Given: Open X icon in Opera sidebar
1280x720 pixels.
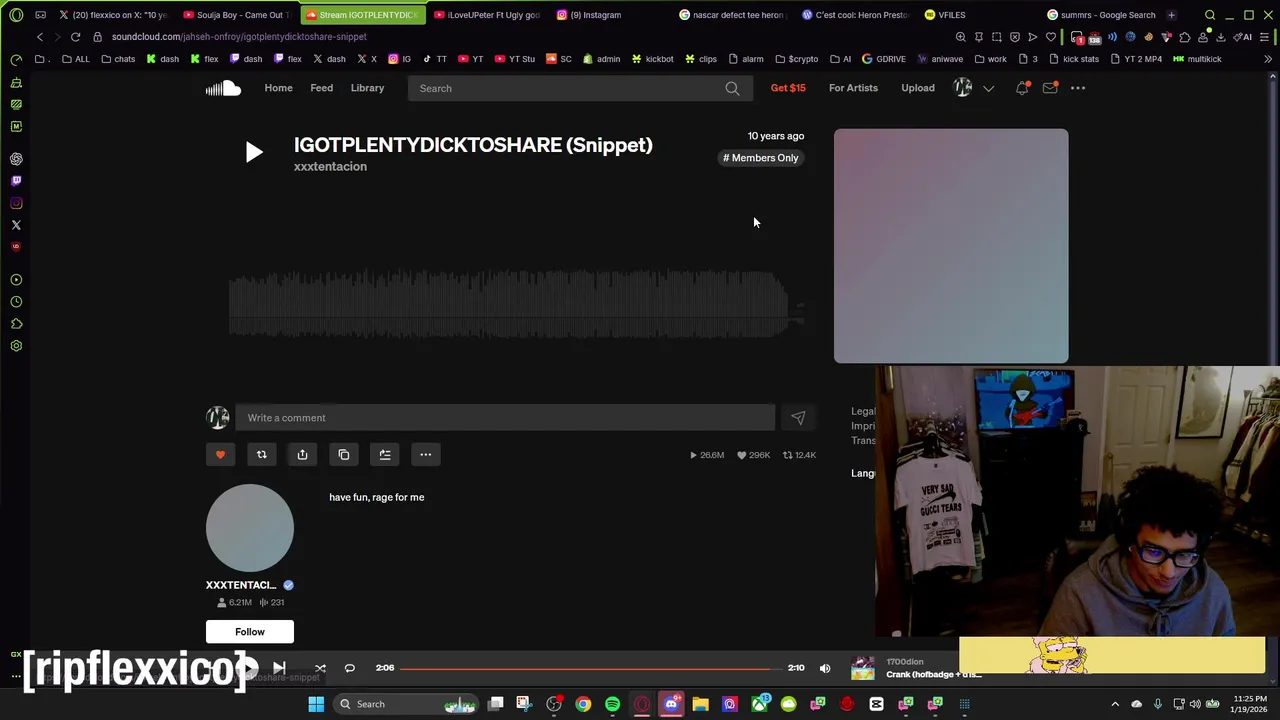Looking at the screenshot, I should tap(16, 225).
